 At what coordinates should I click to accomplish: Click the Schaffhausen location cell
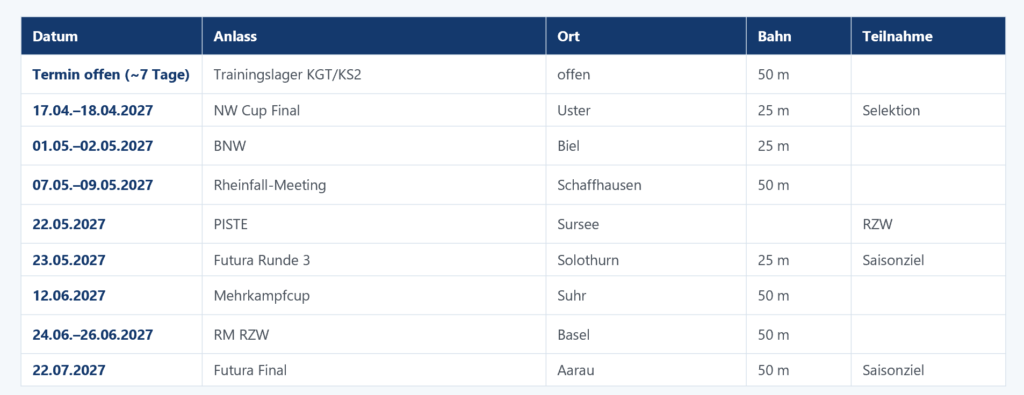click(x=646, y=185)
